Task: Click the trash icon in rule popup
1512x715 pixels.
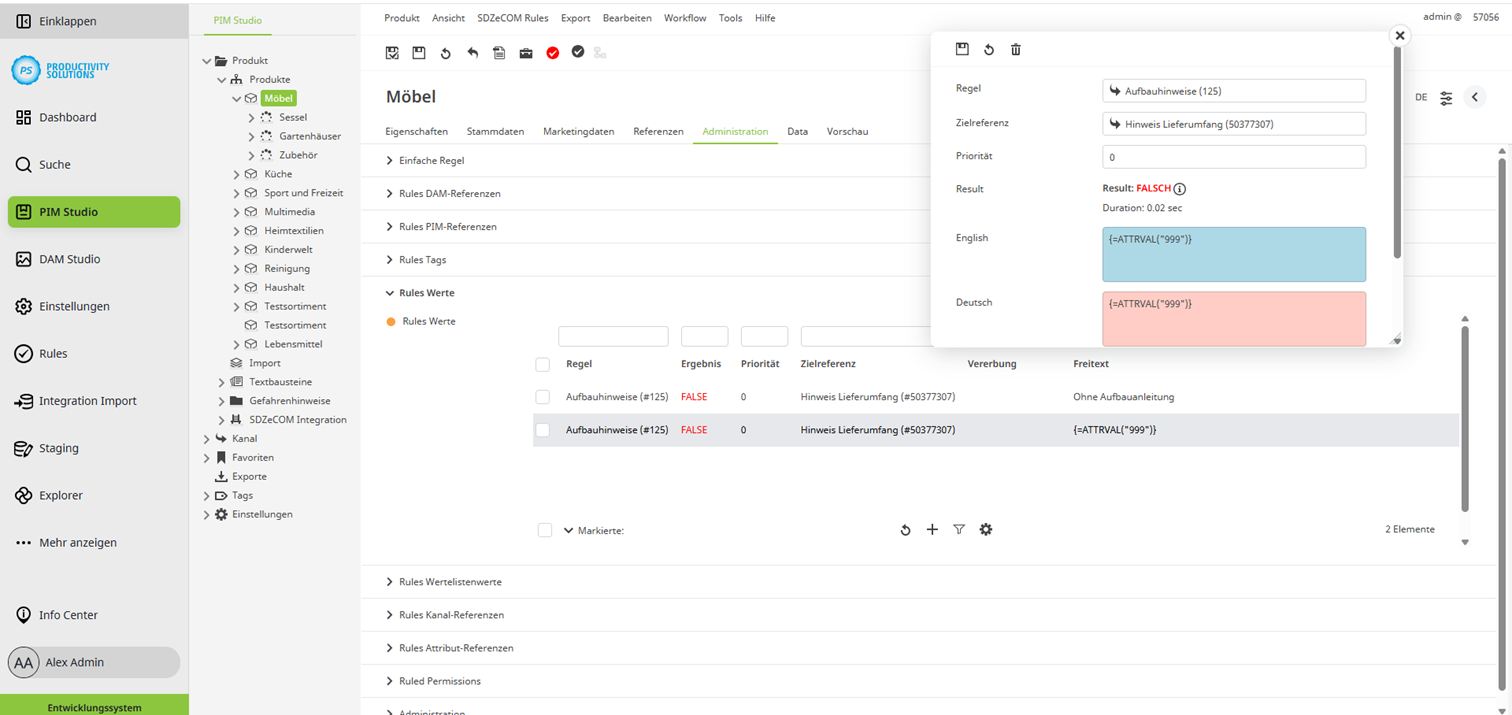Action: coord(1015,49)
